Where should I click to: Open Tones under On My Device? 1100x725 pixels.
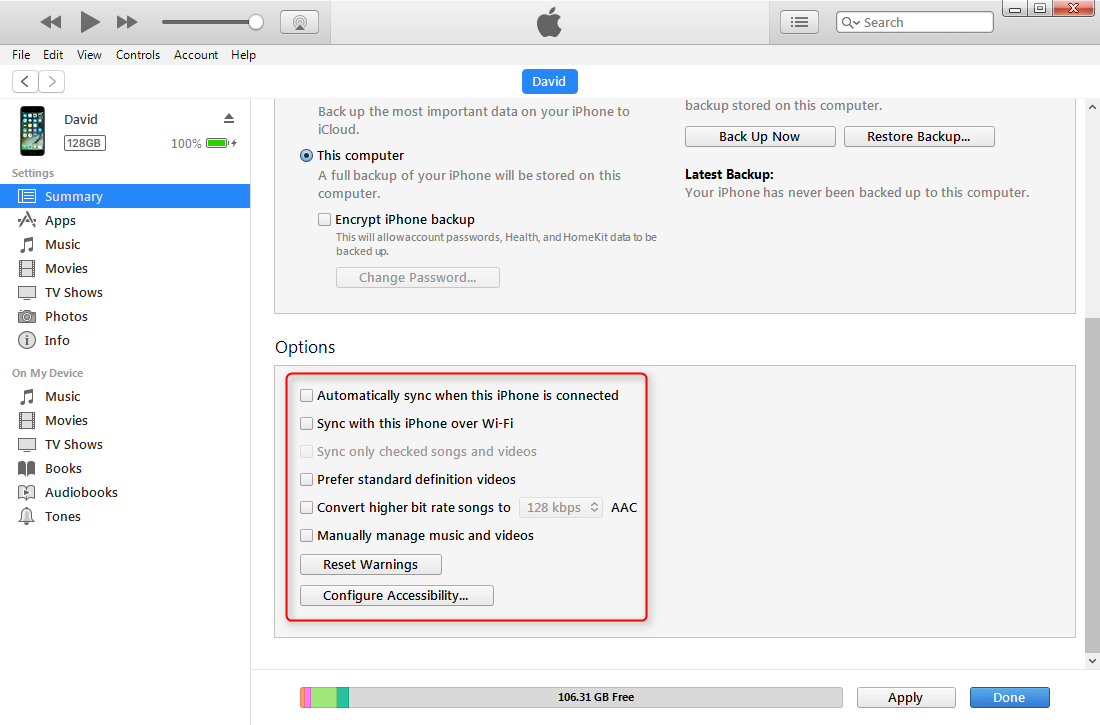click(x=62, y=517)
